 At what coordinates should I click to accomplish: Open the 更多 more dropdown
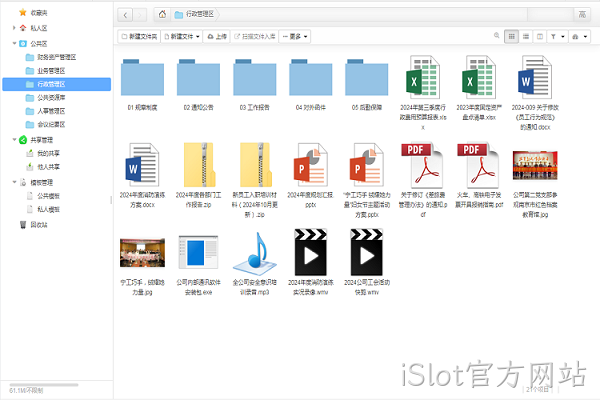tap(295, 37)
